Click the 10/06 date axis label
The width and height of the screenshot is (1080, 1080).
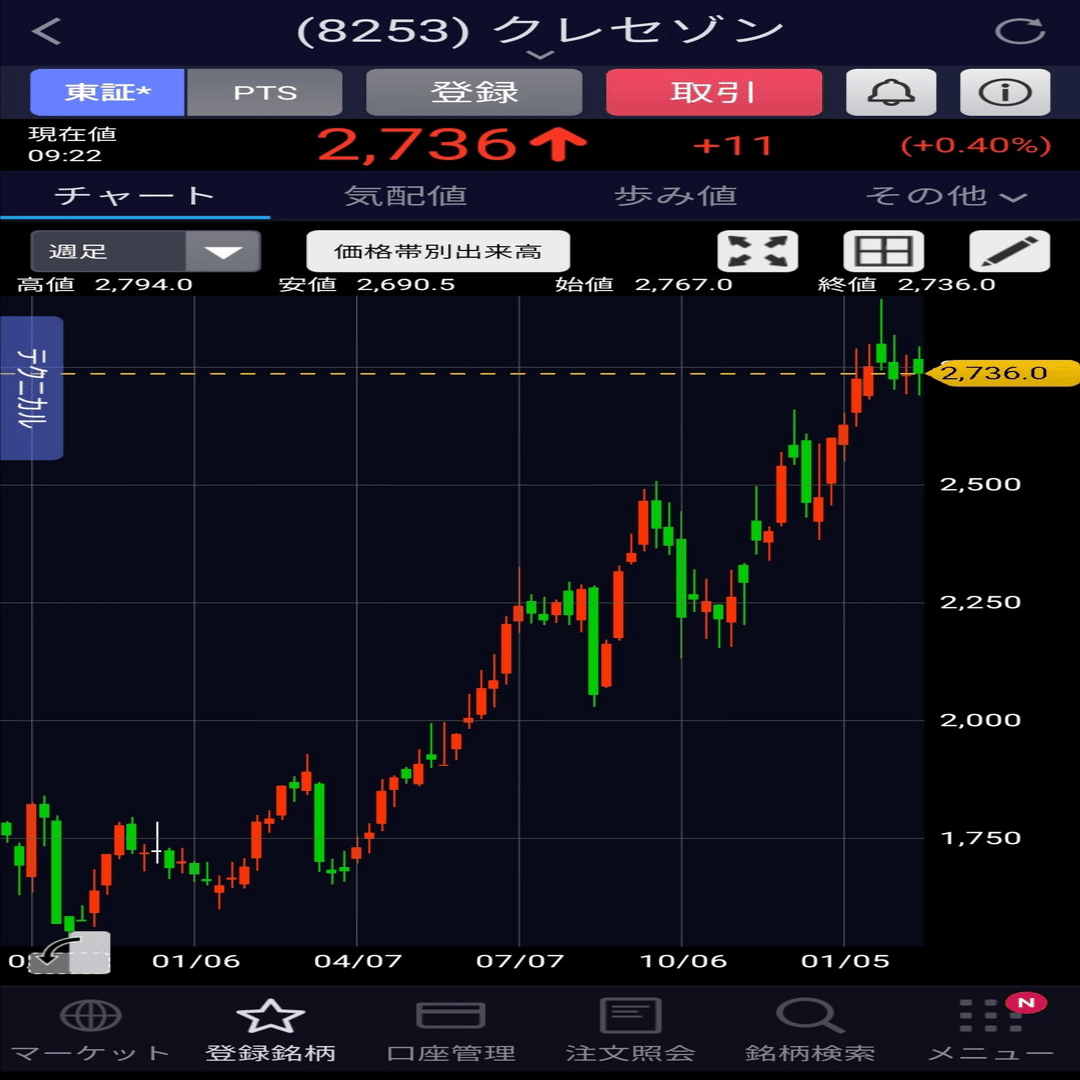pyautogui.click(x=683, y=961)
